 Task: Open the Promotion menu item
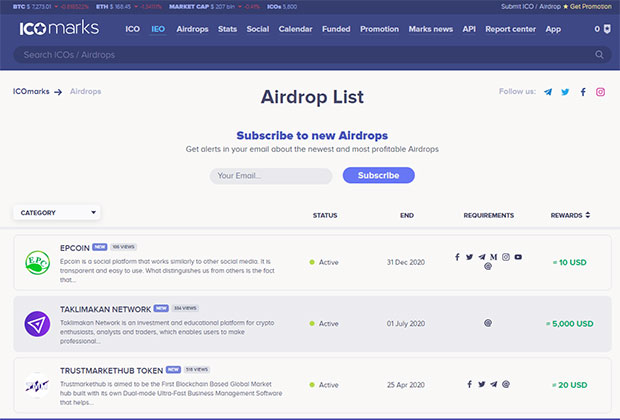380,29
